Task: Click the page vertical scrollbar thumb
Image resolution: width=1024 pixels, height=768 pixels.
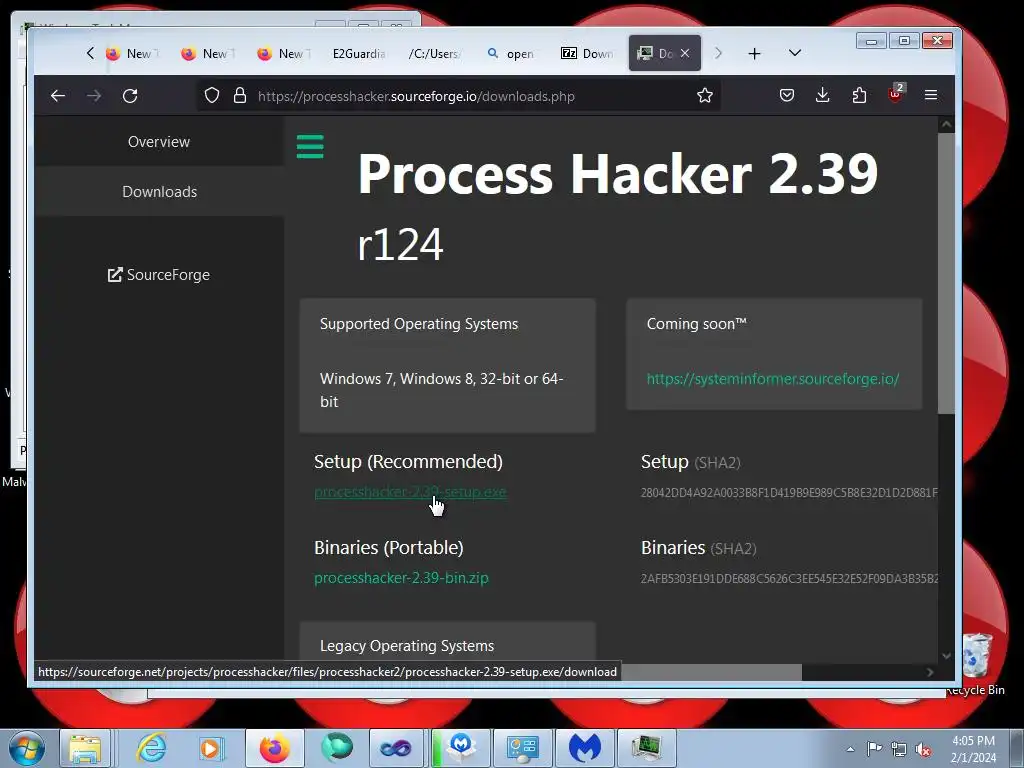Action: click(x=946, y=272)
